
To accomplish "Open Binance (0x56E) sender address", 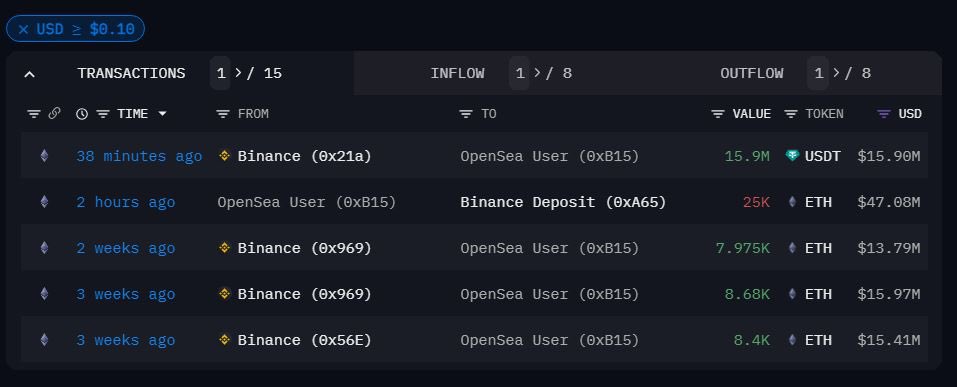I will click(x=305, y=339).
